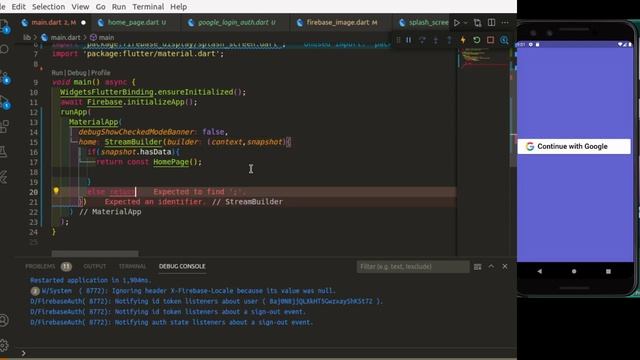Click the lib breadcrumb folder

click(x=27, y=37)
